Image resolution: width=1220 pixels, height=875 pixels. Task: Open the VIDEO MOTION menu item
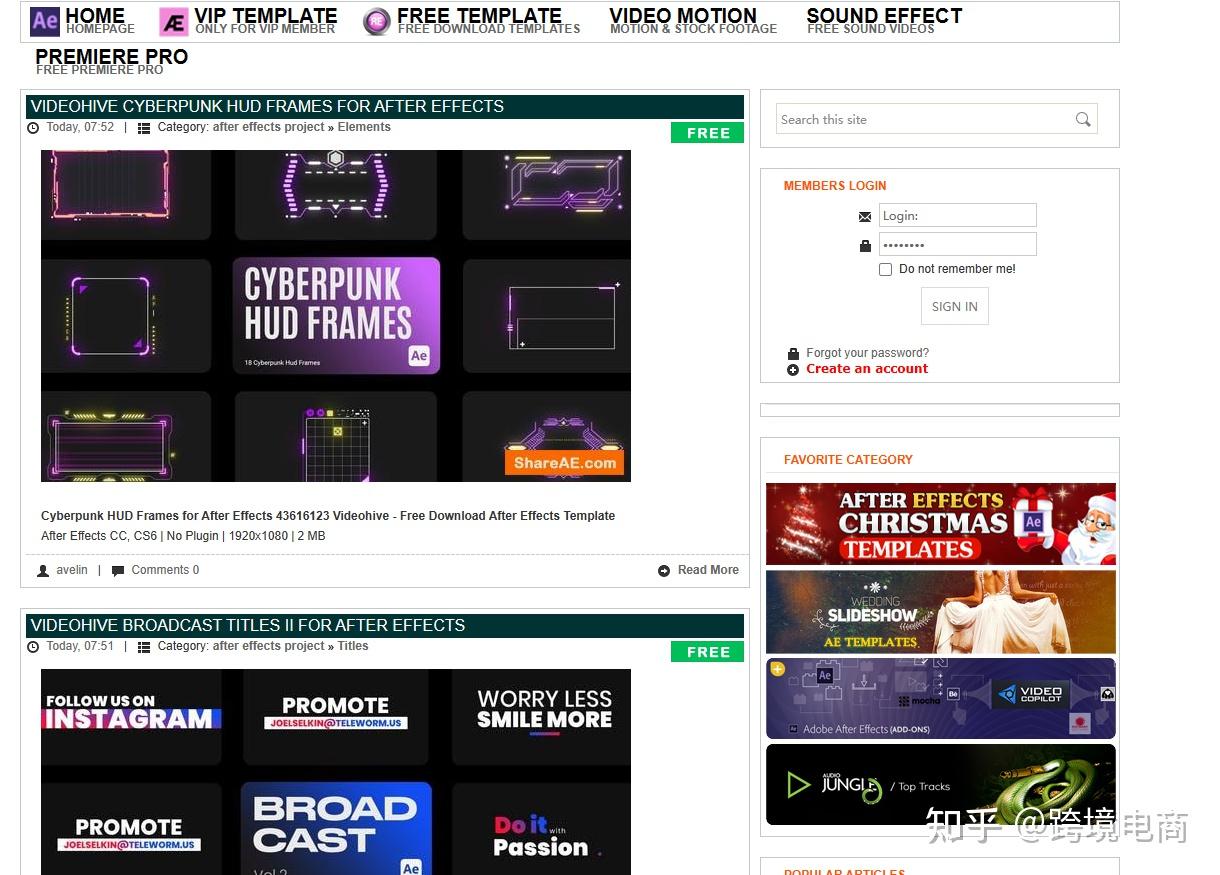pos(693,20)
